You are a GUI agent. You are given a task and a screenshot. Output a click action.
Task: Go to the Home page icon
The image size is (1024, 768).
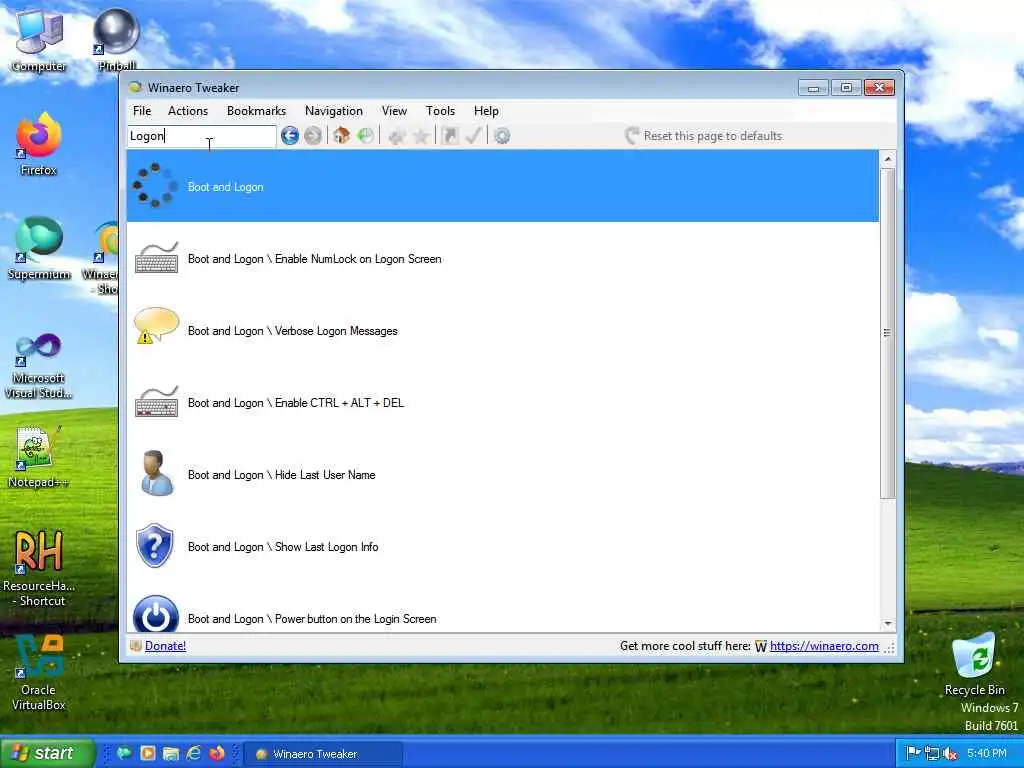[342, 136]
